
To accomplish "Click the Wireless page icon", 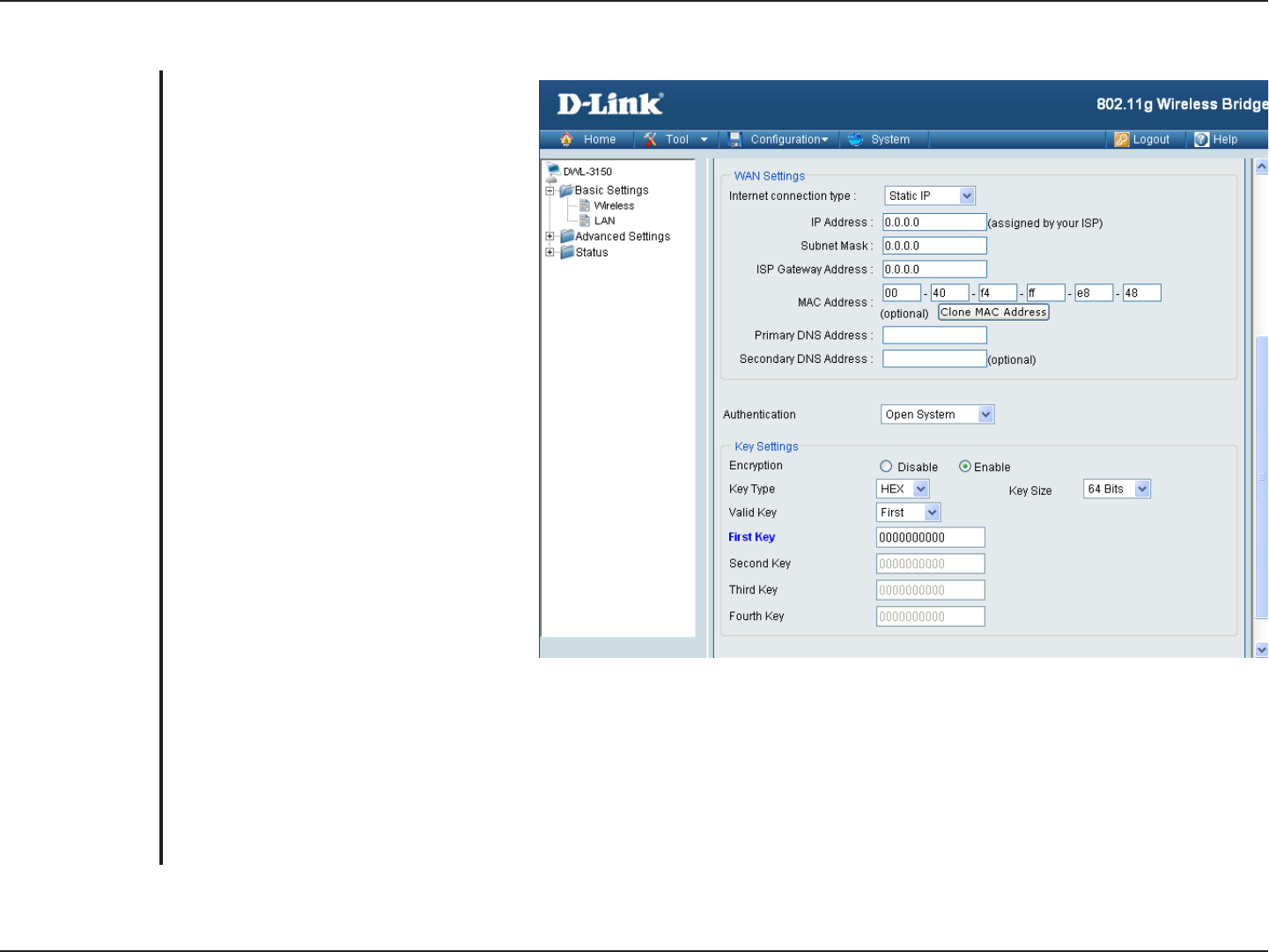I will click(585, 206).
